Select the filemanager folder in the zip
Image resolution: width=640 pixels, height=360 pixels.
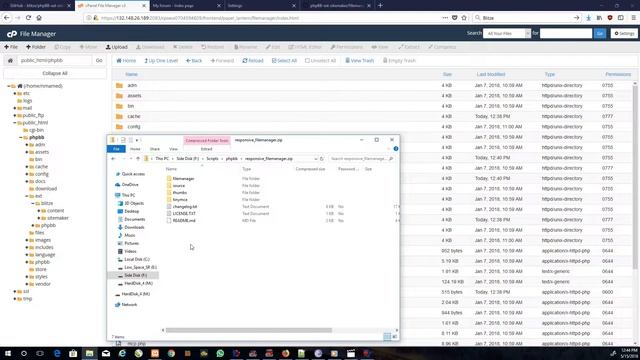[183, 179]
